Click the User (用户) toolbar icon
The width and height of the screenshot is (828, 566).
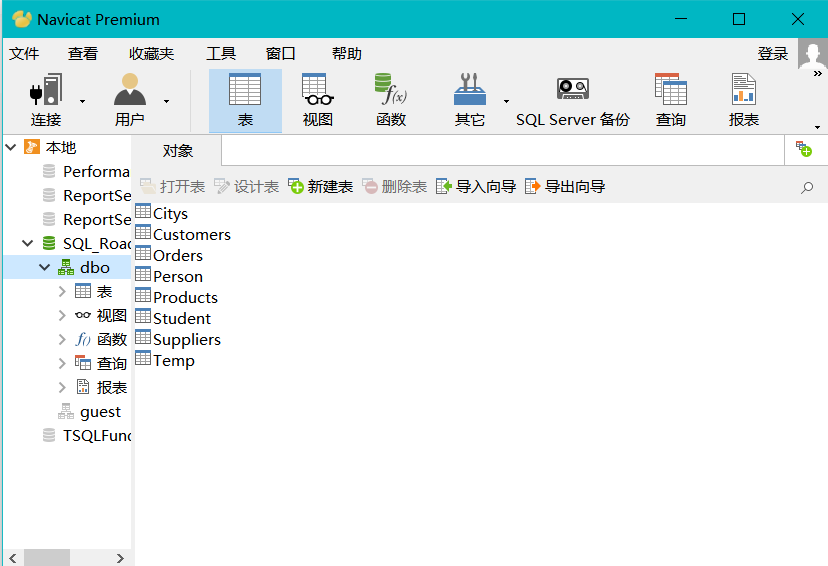129,100
